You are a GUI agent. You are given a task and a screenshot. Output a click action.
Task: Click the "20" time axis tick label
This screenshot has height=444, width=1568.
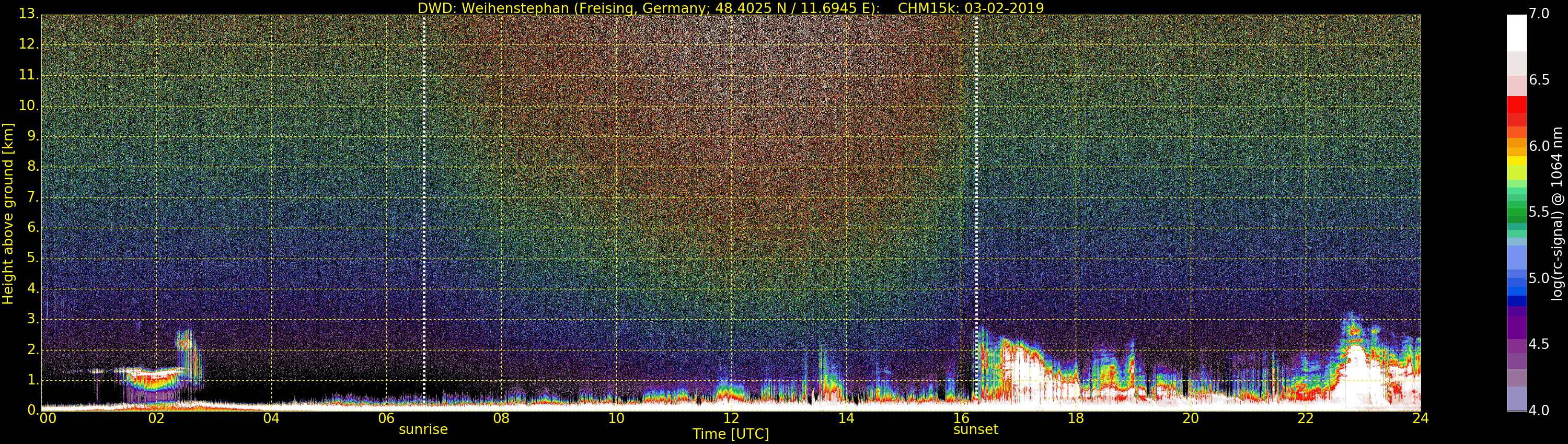point(1191,418)
